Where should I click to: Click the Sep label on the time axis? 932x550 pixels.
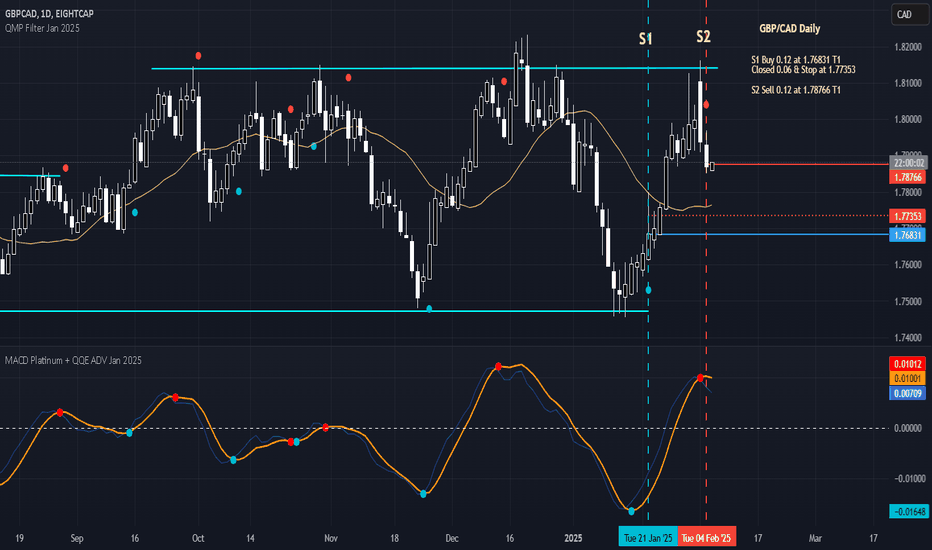77,538
